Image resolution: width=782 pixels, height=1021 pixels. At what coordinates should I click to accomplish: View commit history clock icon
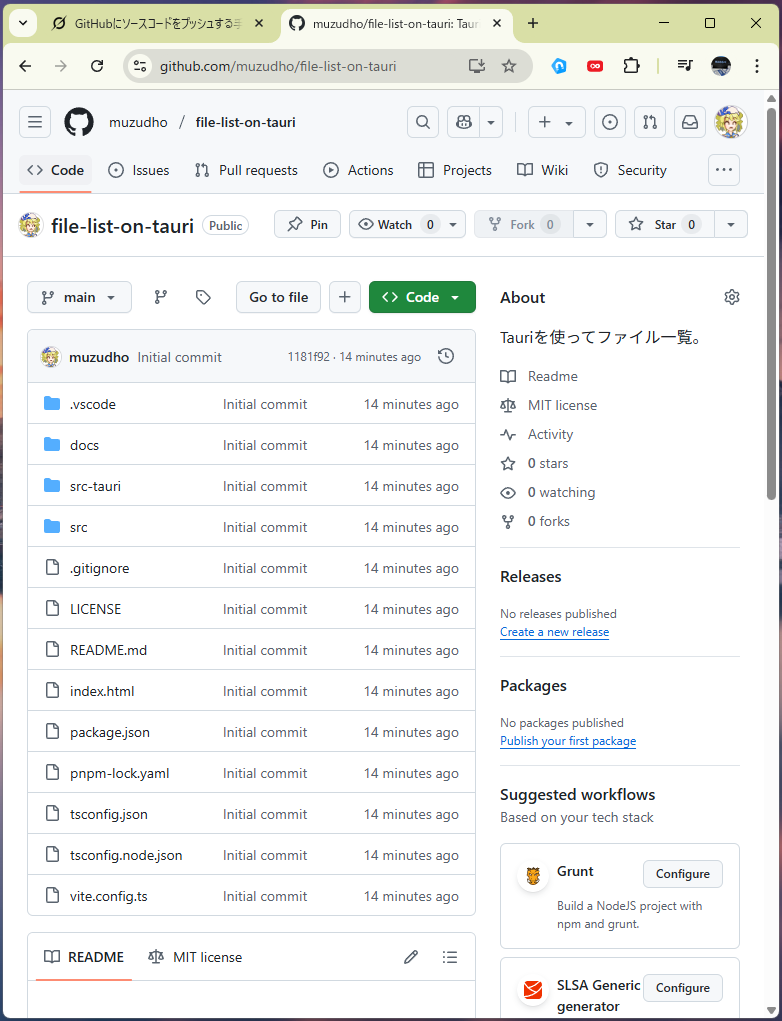pyautogui.click(x=446, y=356)
